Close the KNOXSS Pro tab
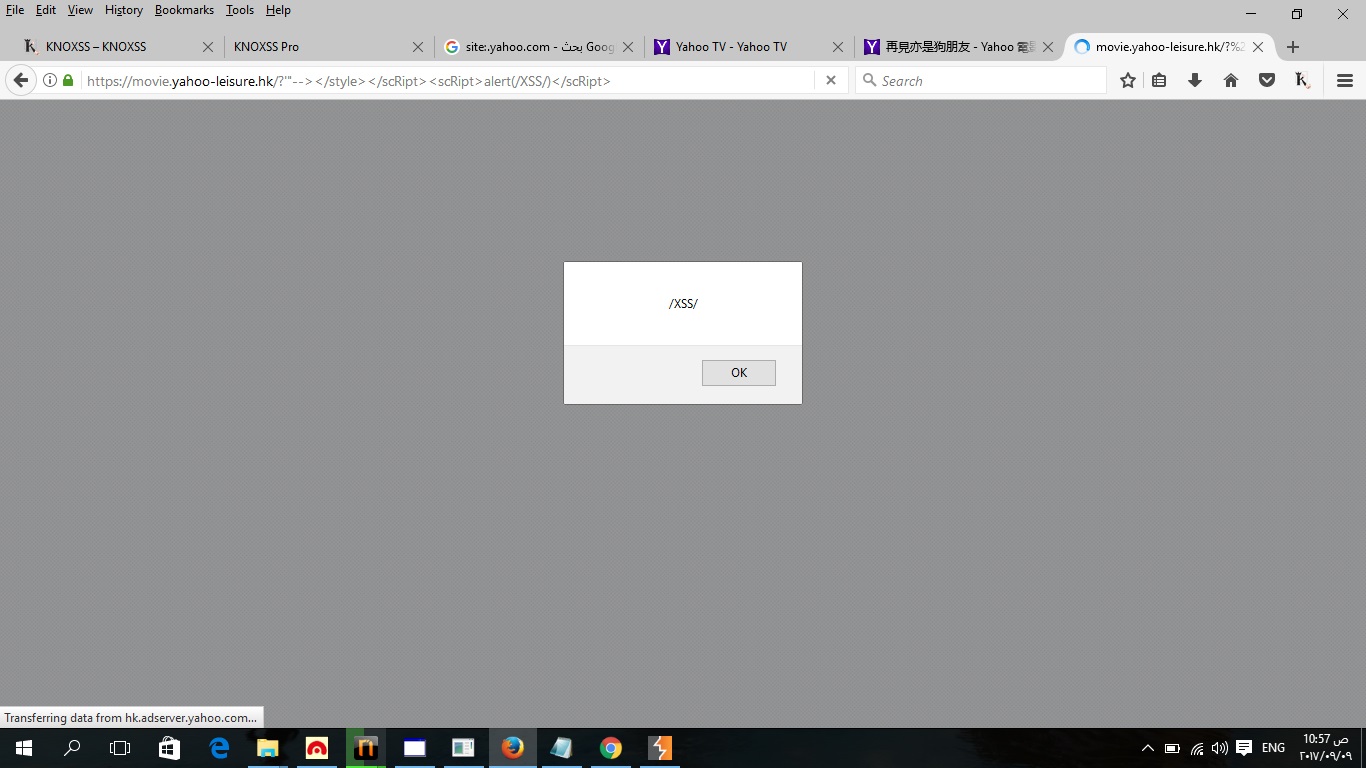The width and height of the screenshot is (1366, 768). click(x=418, y=47)
